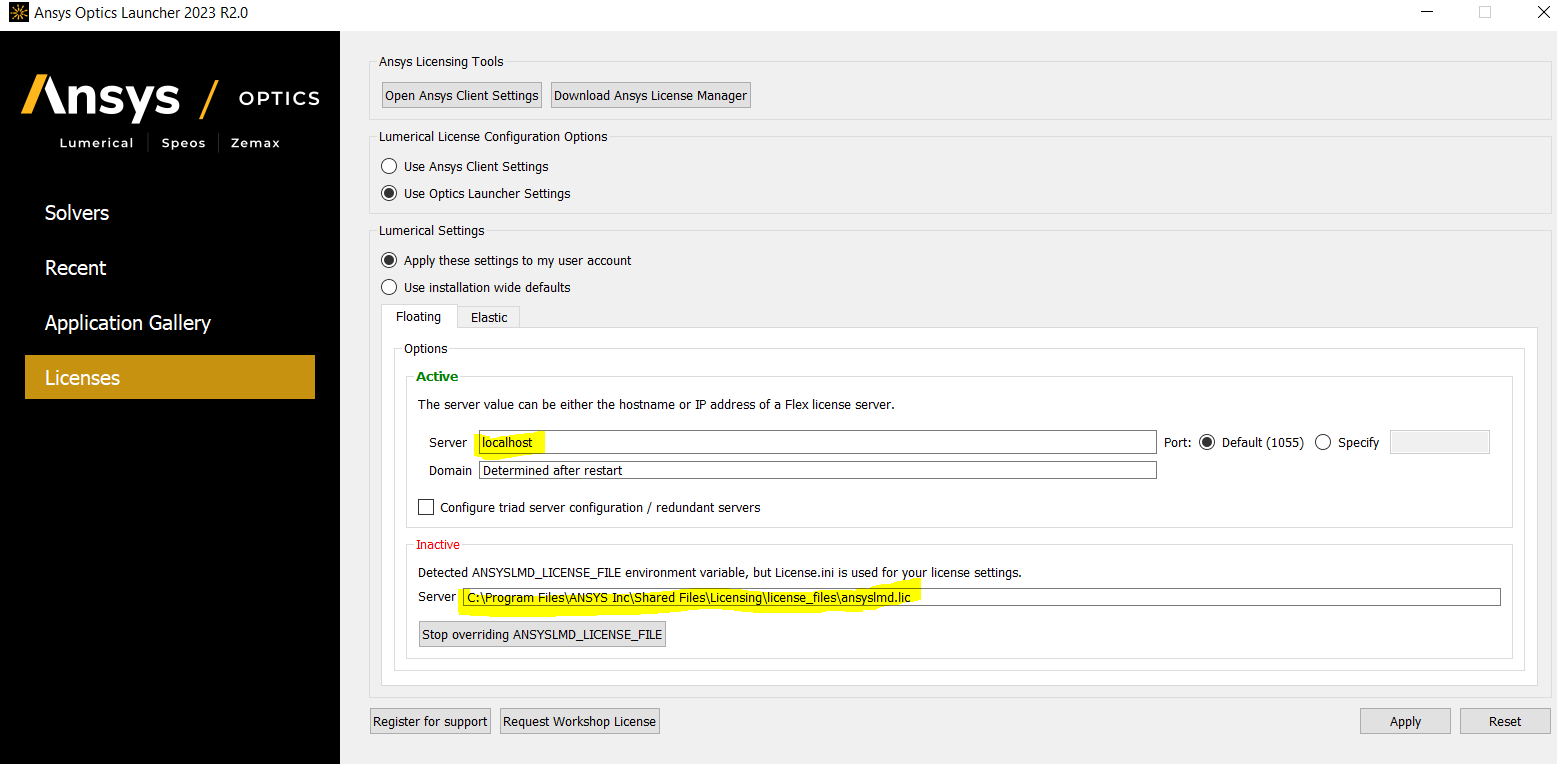Open the Solvers section
Viewport: 1557px width, 764px height.
pyautogui.click(x=77, y=213)
